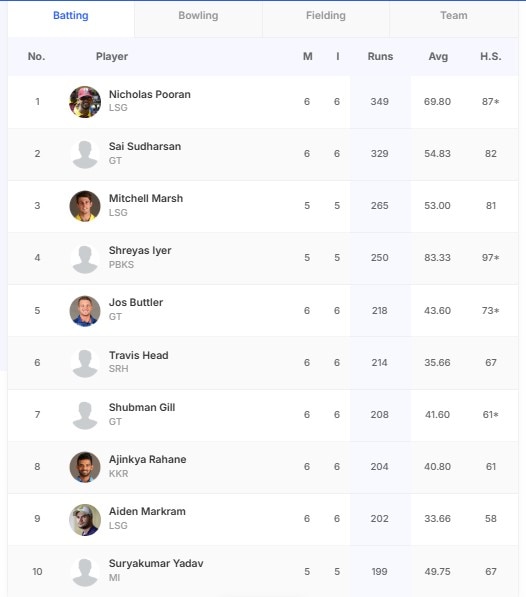Open Suryakumar Yadav's name link
The image size is (526, 597).
coord(156,563)
